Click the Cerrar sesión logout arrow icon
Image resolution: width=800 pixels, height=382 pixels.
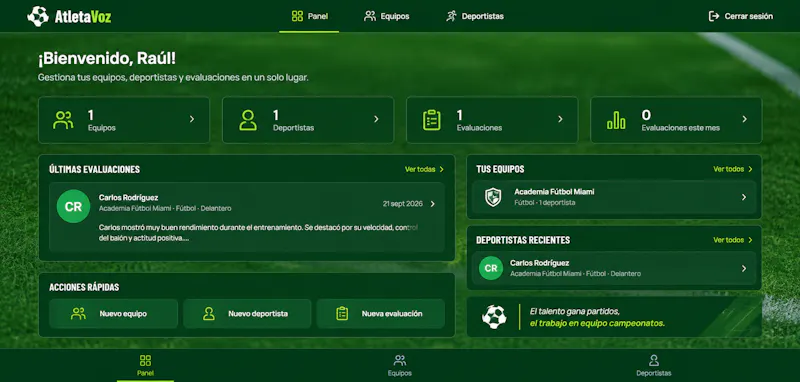point(714,16)
